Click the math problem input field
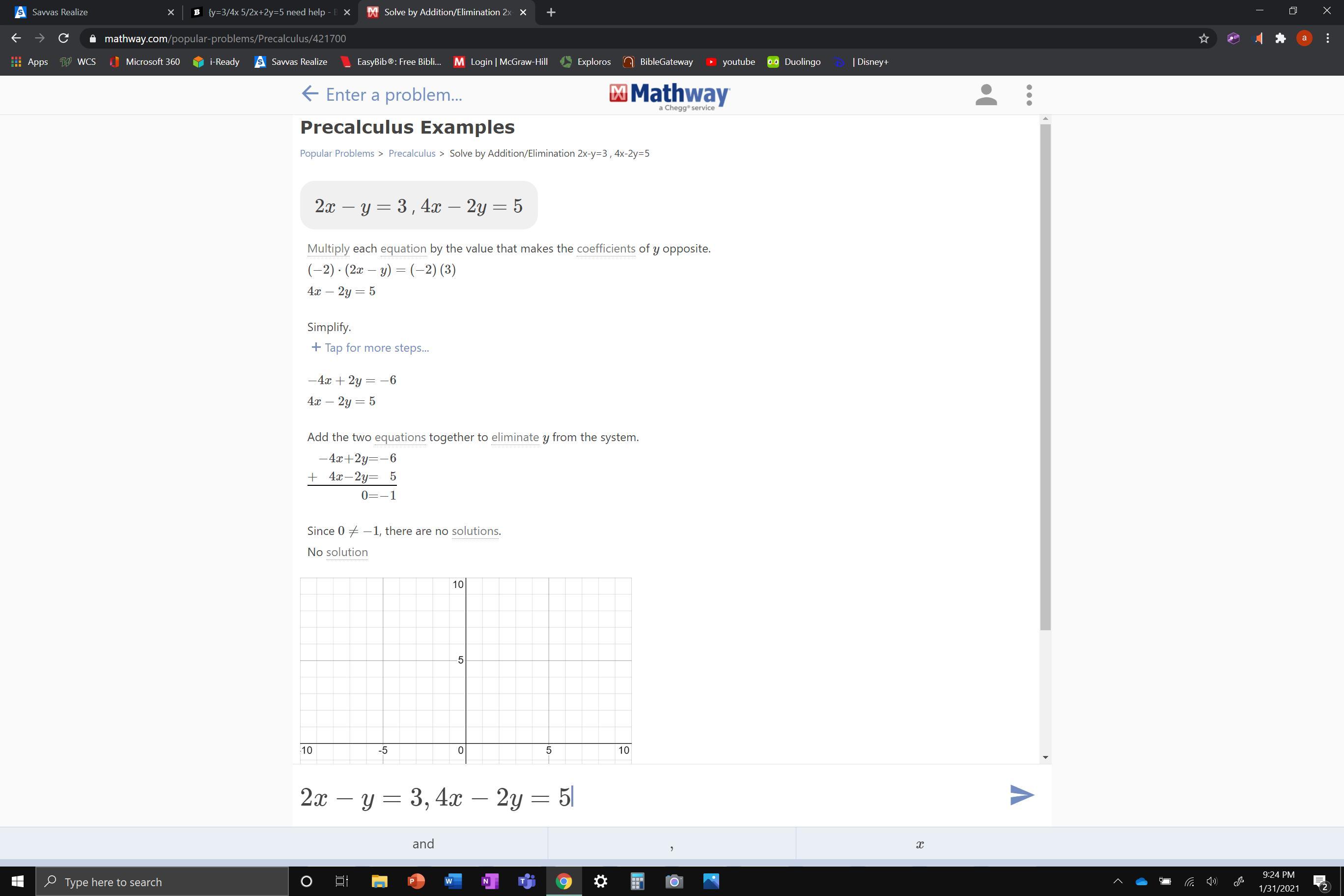The width and height of the screenshot is (1344, 896). click(629, 796)
